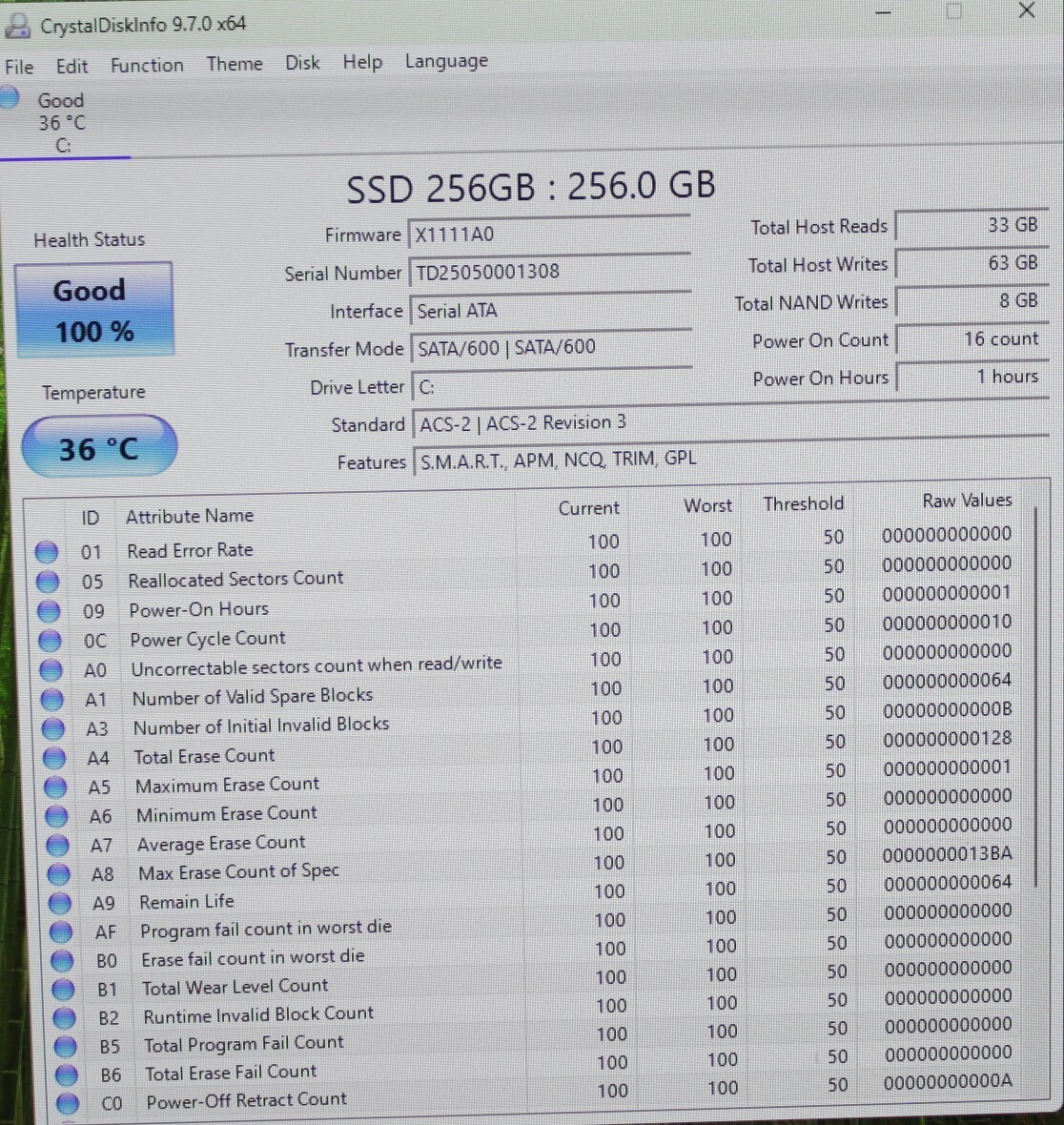Click the CrystalDiskInfo title bar app icon
Viewport: 1064px width, 1125px height.
[x=17, y=25]
